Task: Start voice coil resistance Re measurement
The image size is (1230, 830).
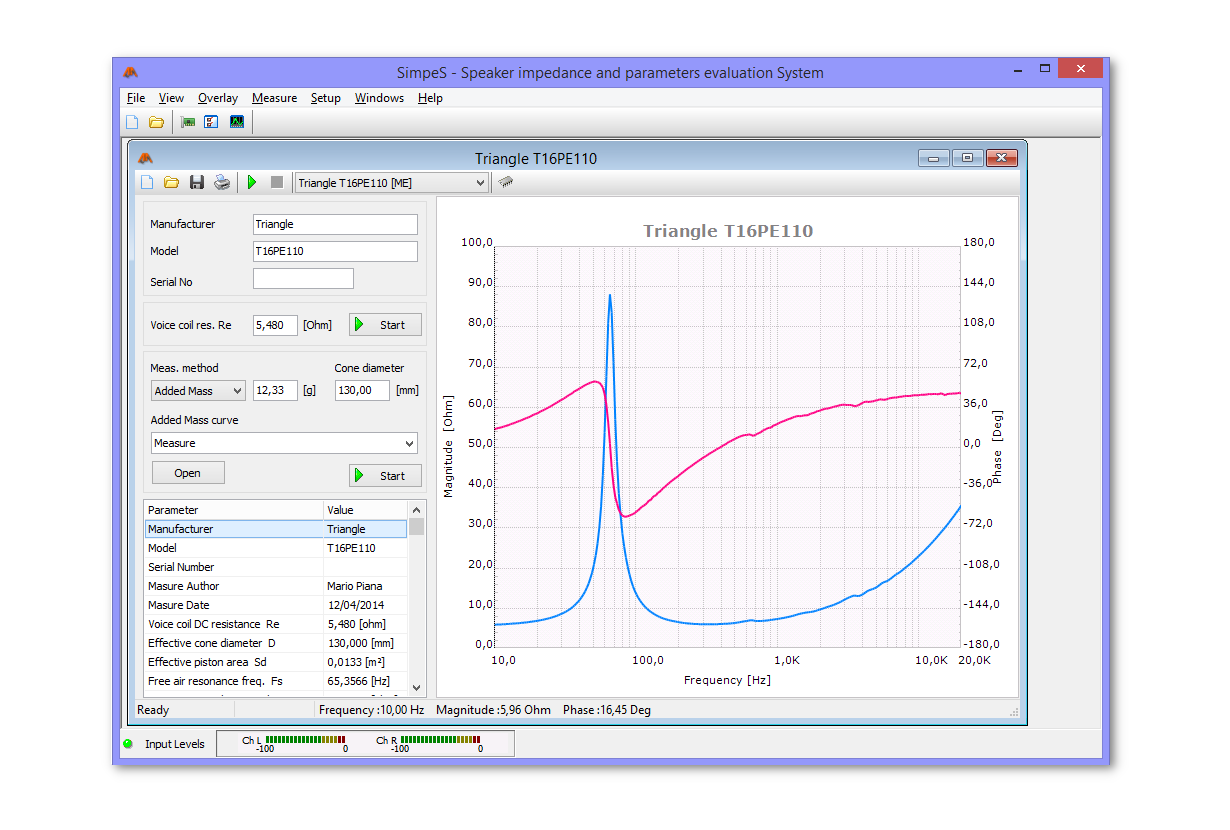Action: (x=385, y=325)
